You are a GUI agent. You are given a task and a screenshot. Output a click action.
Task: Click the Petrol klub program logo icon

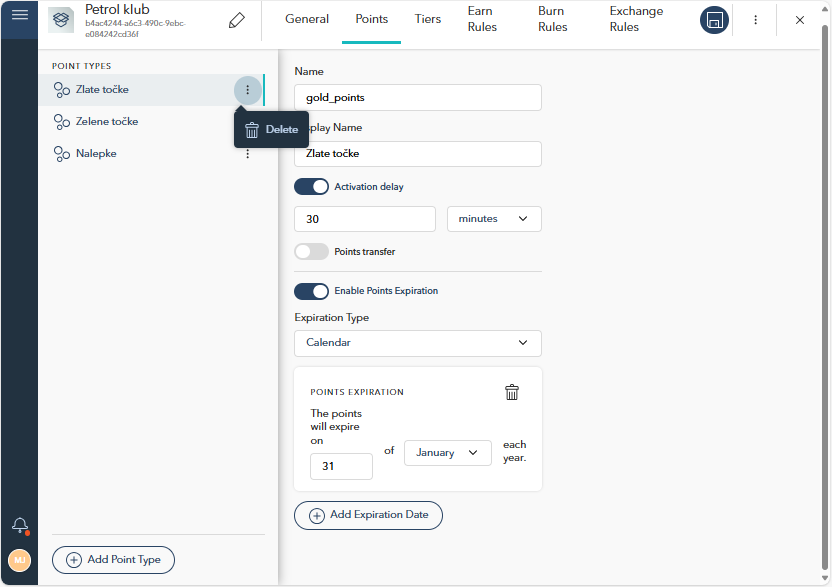tap(61, 20)
